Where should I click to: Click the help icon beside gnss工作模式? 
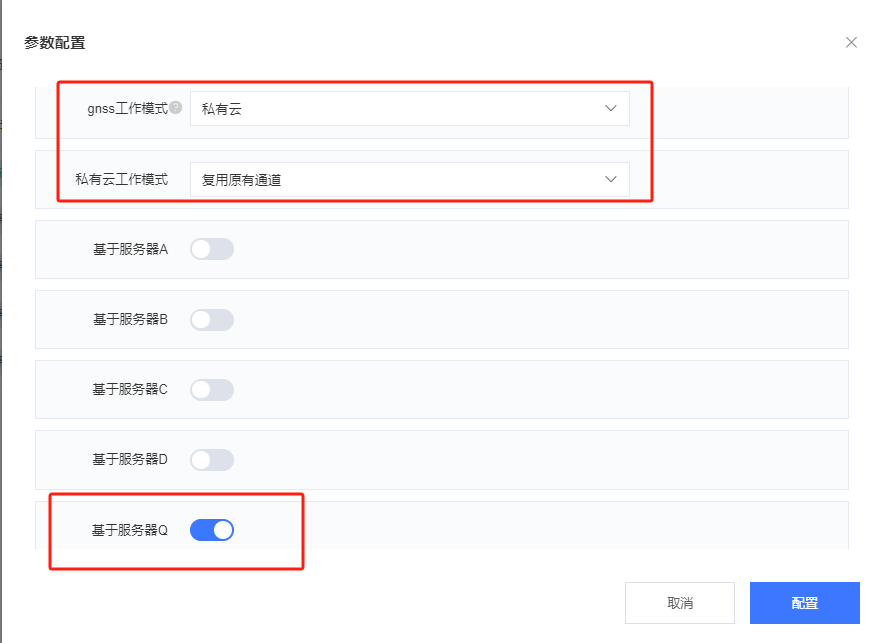[175, 108]
